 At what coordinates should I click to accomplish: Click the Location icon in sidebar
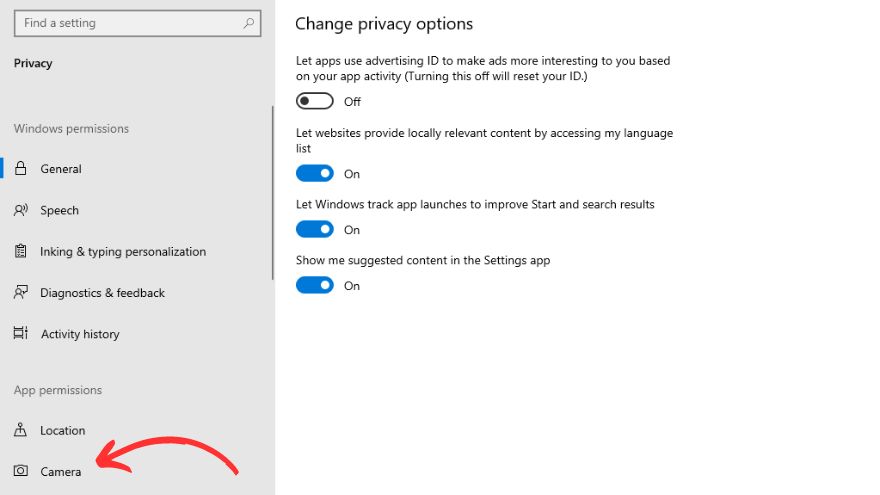pyautogui.click(x=20, y=431)
